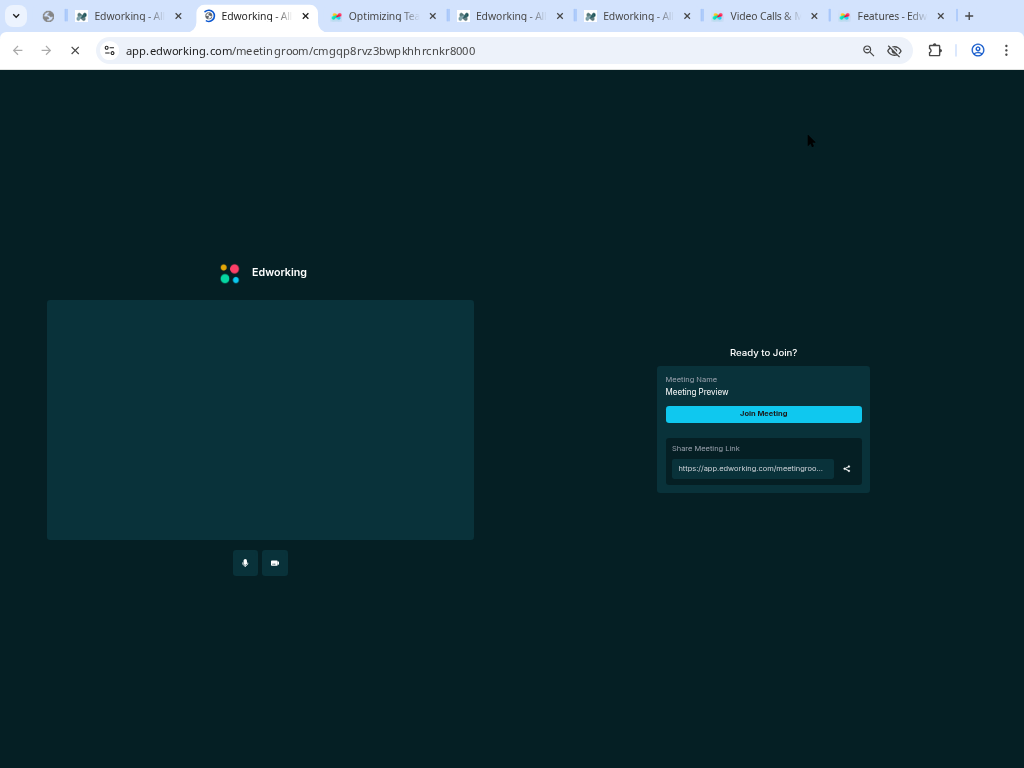Click the zoom magnifier icon in address bar
This screenshot has height=768, width=1024.
(x=868, y=51)
